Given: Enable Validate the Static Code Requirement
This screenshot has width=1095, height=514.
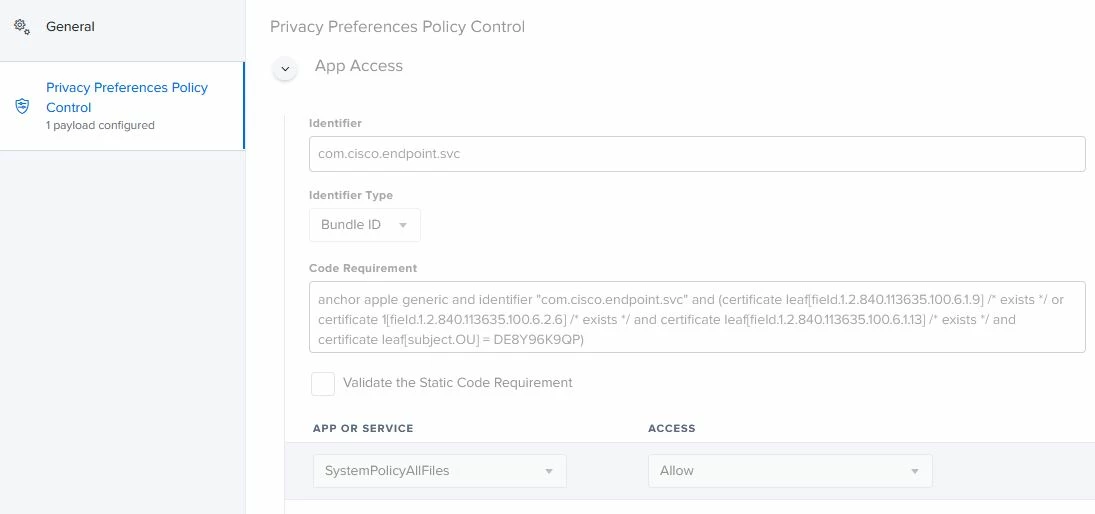Looking at the screenshot, I should pos(323,383).
